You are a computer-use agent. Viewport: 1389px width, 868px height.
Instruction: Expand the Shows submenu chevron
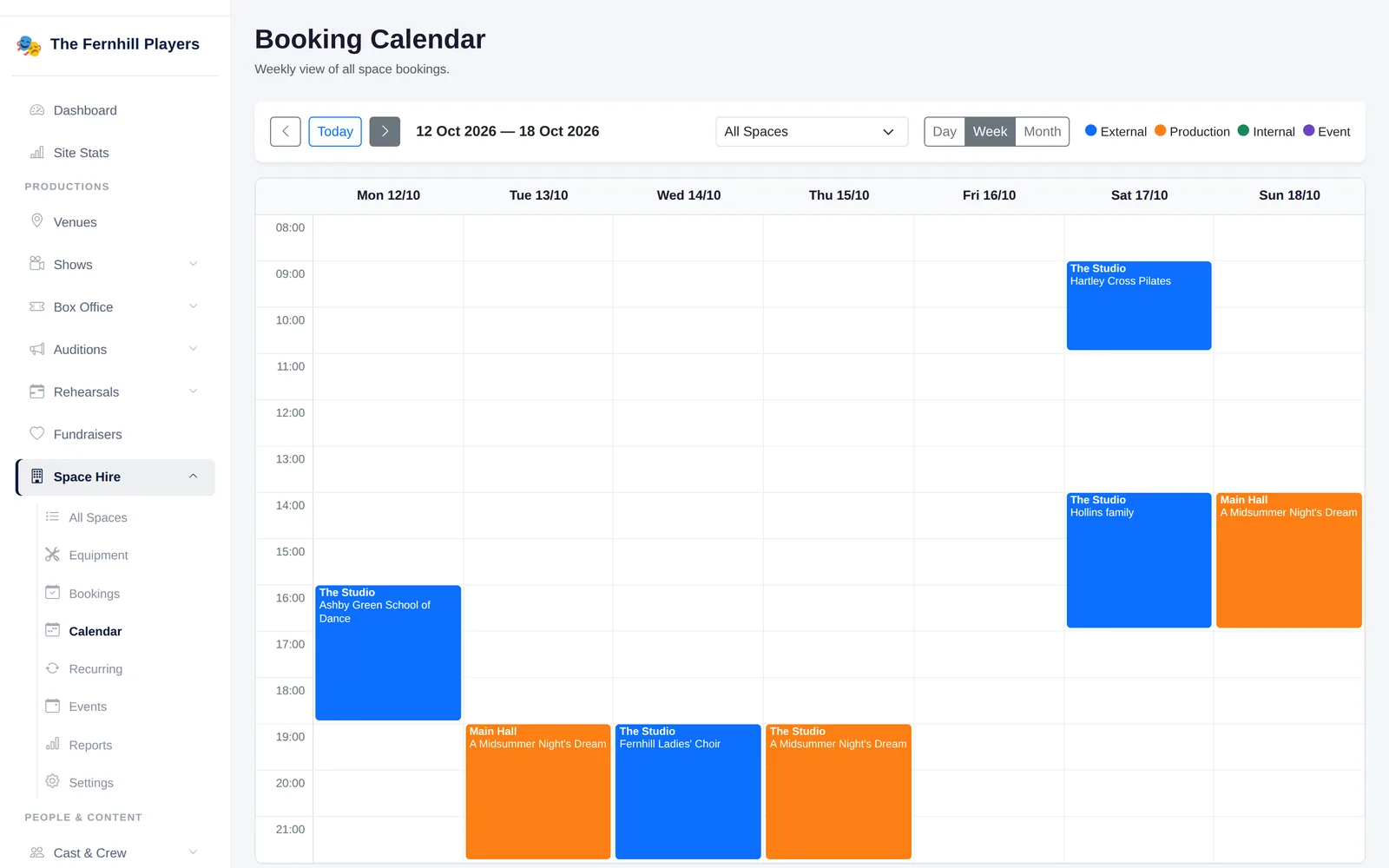click(x=194, y=264)
